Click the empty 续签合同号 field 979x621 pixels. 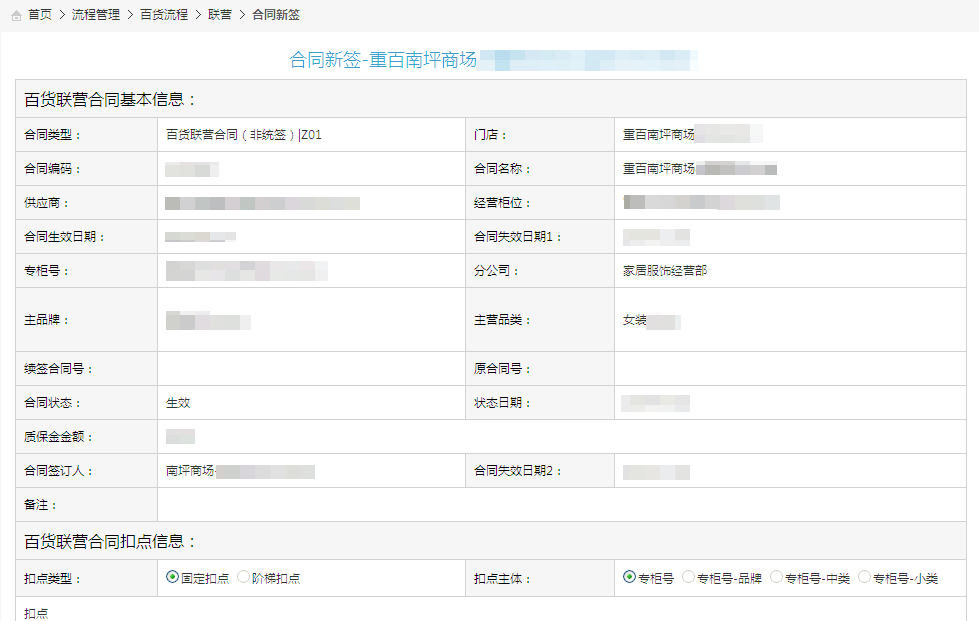(x=310, y=369)
